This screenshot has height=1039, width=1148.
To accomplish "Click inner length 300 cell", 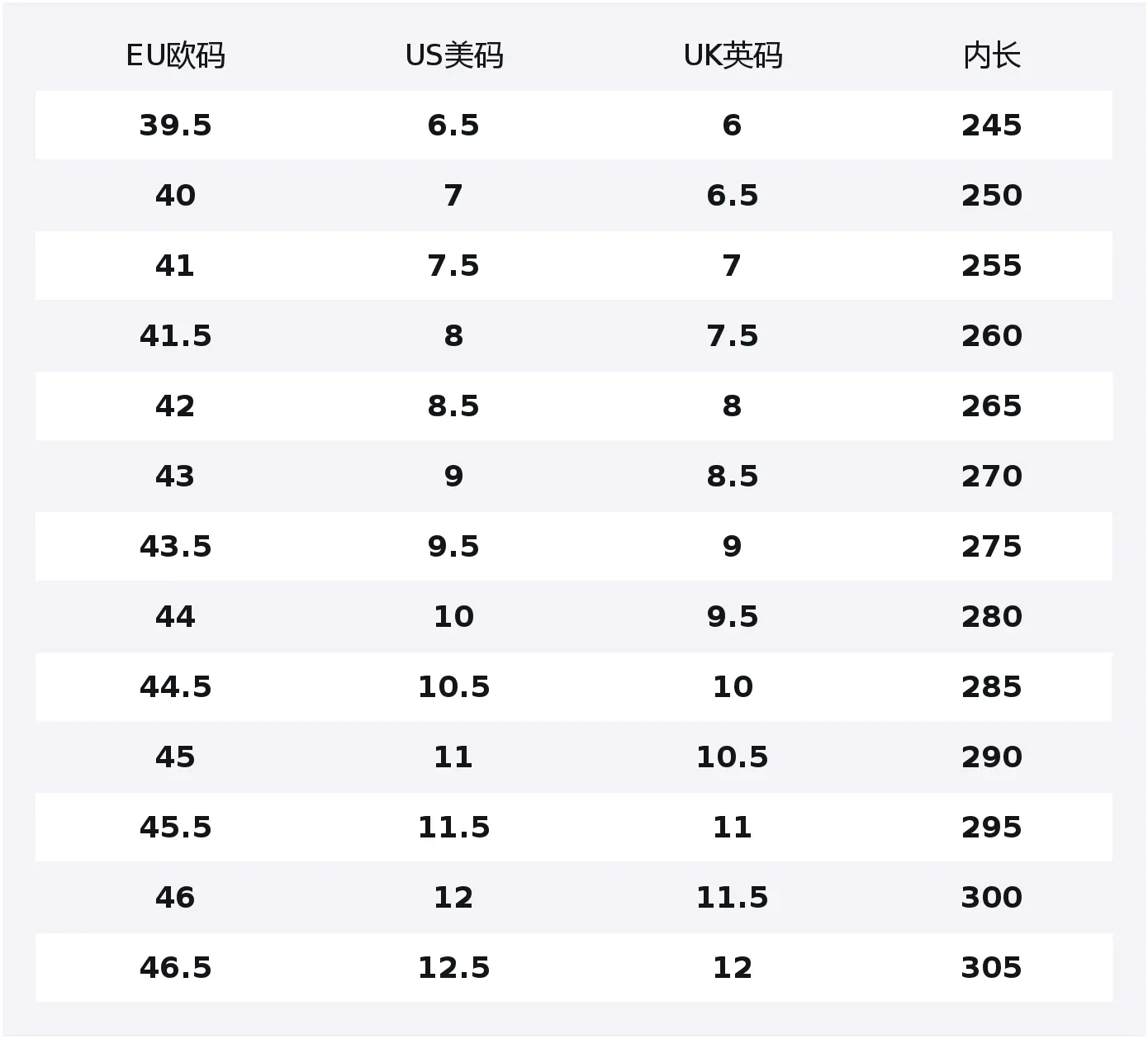I will 992,898.
